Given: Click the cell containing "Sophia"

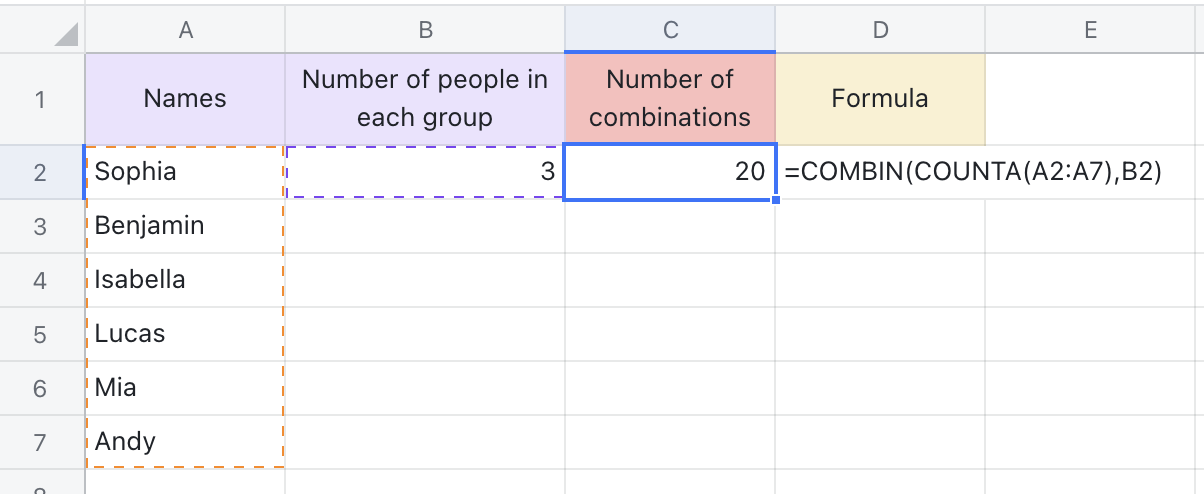Looking at the screenshot, I should (185, 172).
